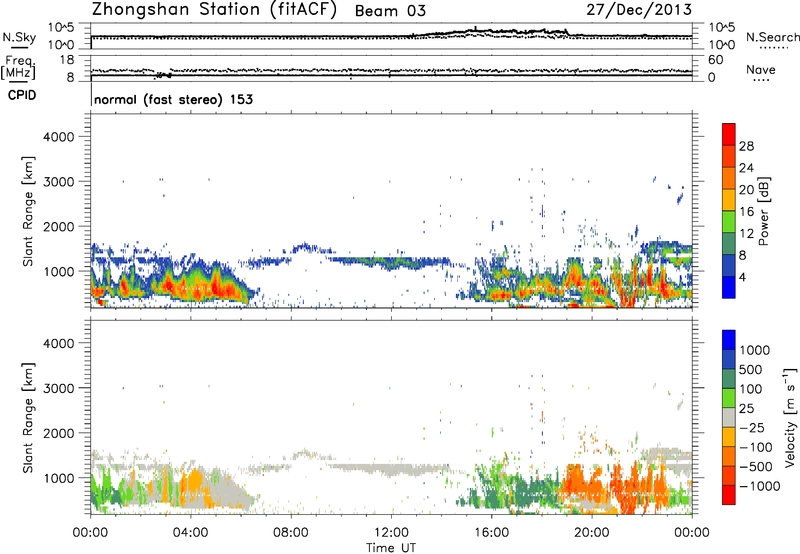The width and height of the screenshot is (800, 554).
Task: Pick the red top segment of Power colorbar
Action: (x=729, y=134)
